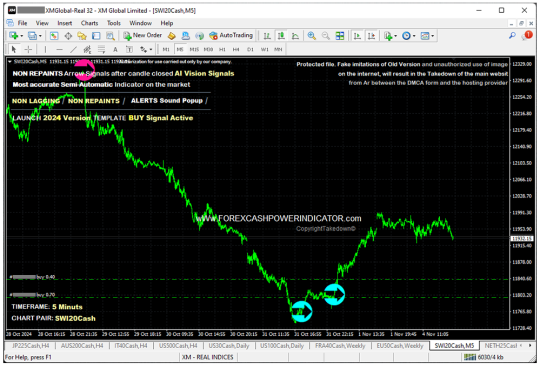
Task: Switch chart to candlesticks mode
Action: coord(281,36)
